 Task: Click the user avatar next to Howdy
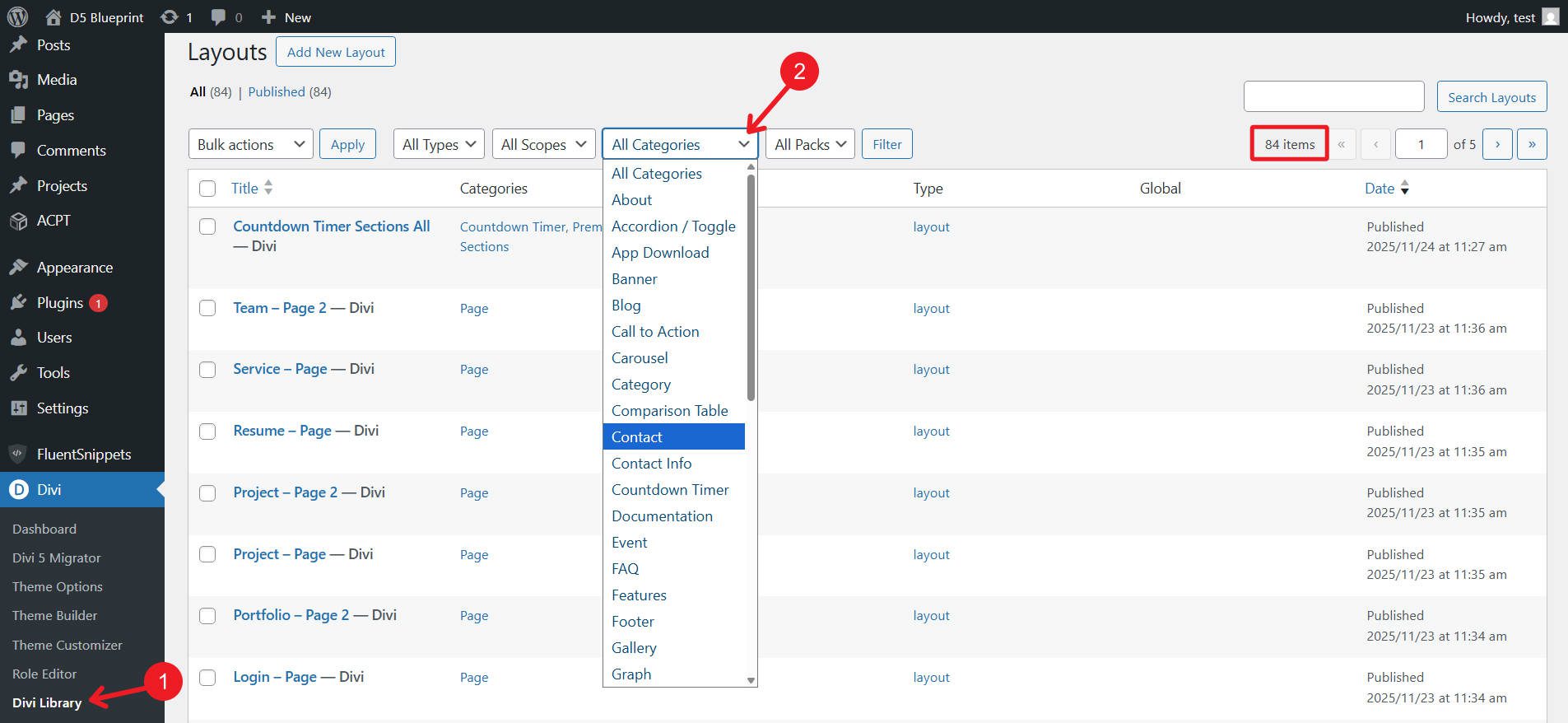[1551, 16]
